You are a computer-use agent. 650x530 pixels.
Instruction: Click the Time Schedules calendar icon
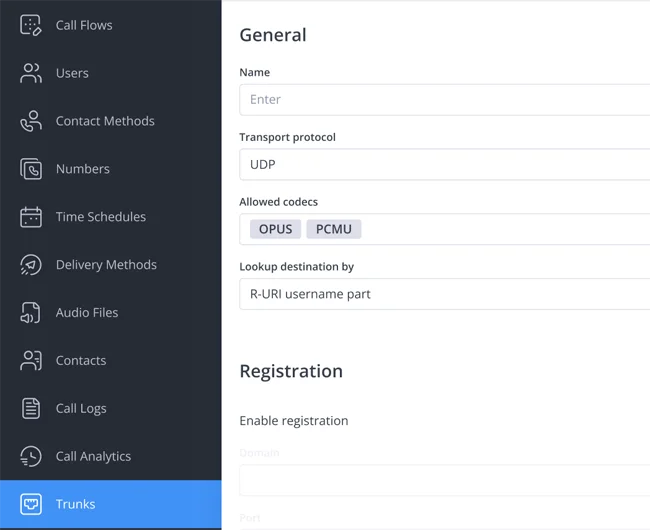pos(31,217)
